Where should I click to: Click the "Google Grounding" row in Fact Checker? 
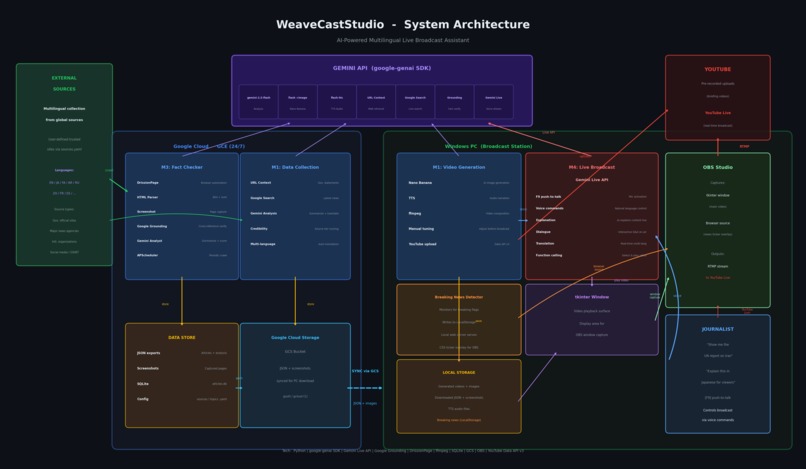[182, 226]
